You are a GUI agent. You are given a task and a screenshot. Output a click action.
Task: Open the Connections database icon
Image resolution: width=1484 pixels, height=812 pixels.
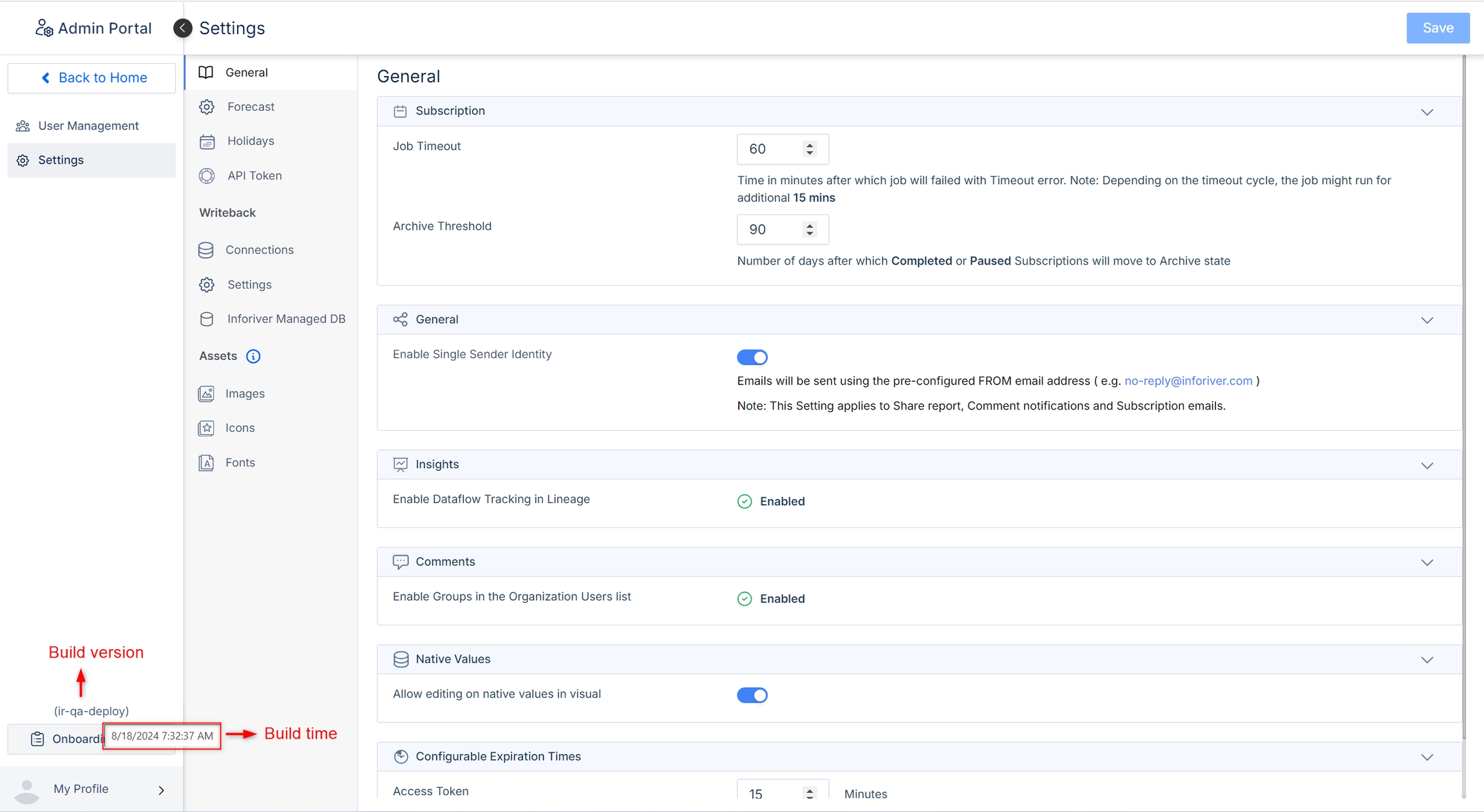(206, 250)
